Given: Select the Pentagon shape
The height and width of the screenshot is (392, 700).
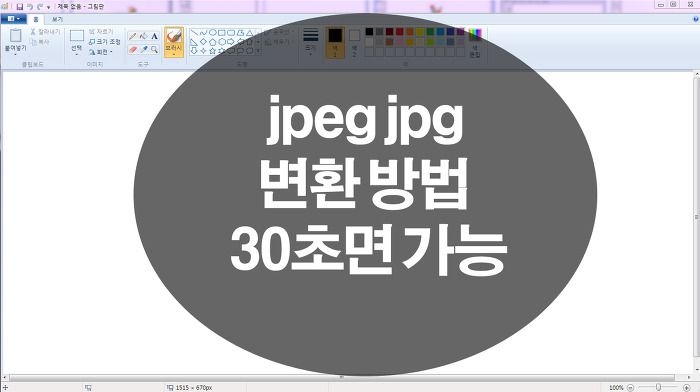Looking at the screenshot, I should click(212, 42).
